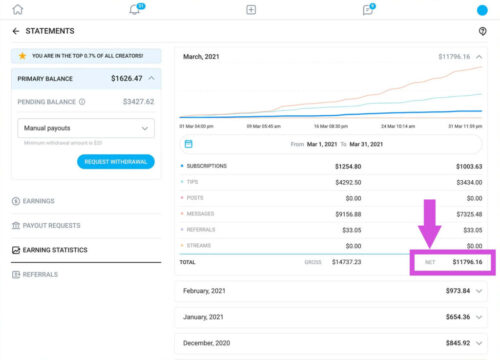This screenshot has width=500, height=360.
Task: Click the $1003.63 subscriptions net value
Action: (x=469, y=166)
